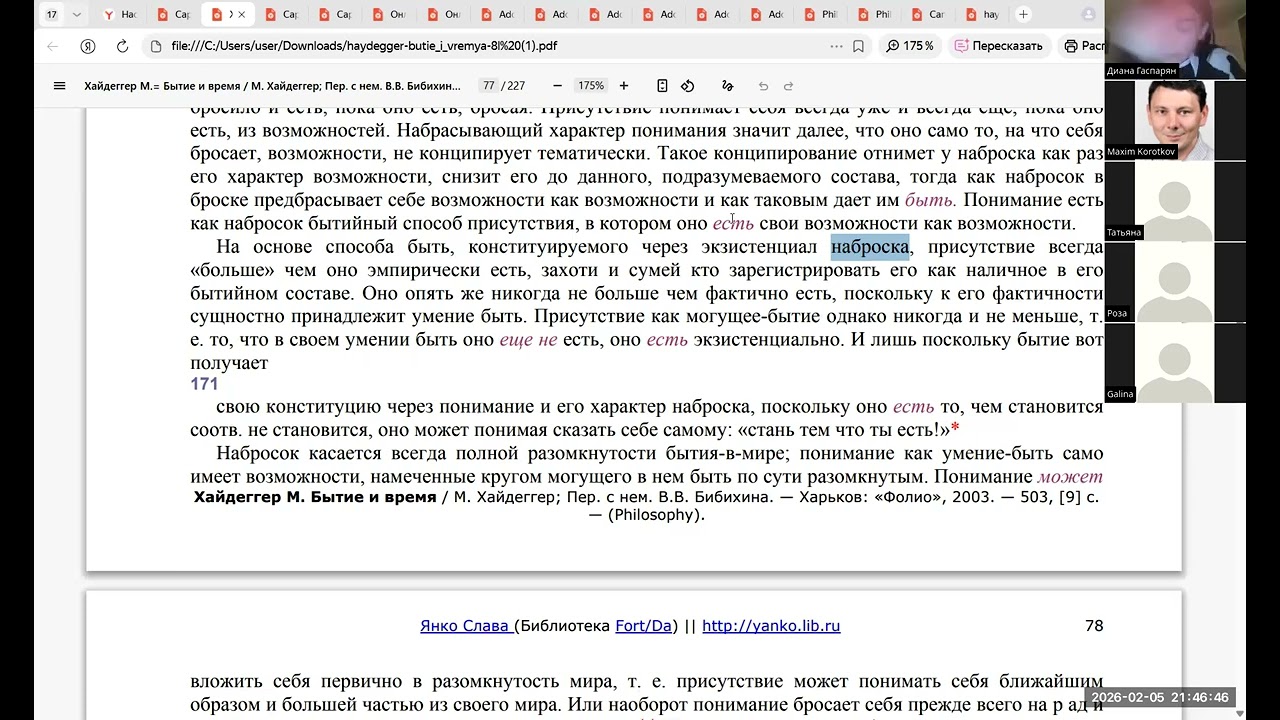This screenshot has width=1280, height=720.
Task: Click the Yandex 'Я' home button
Action: click(x=88, y=46)
